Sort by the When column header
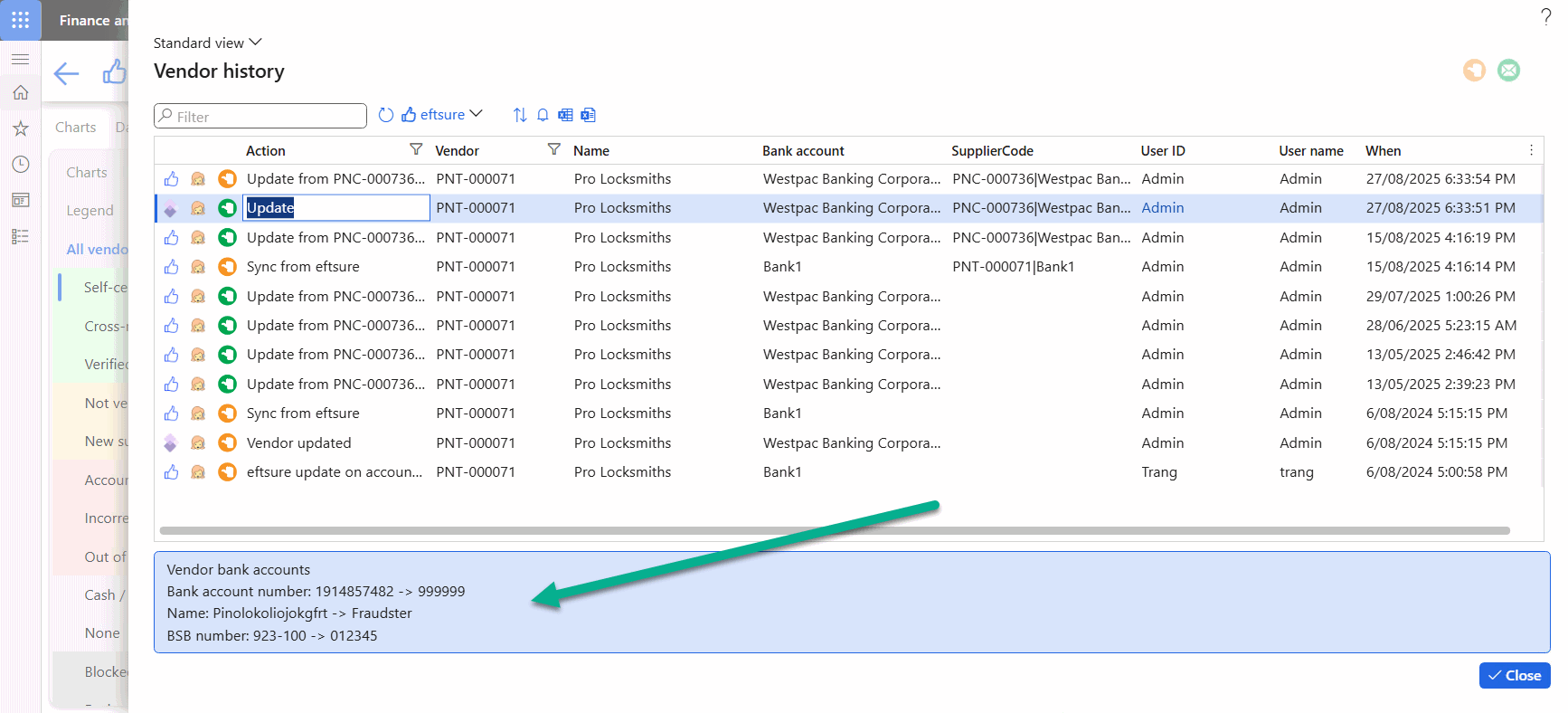 click(x=1384, y=151)
